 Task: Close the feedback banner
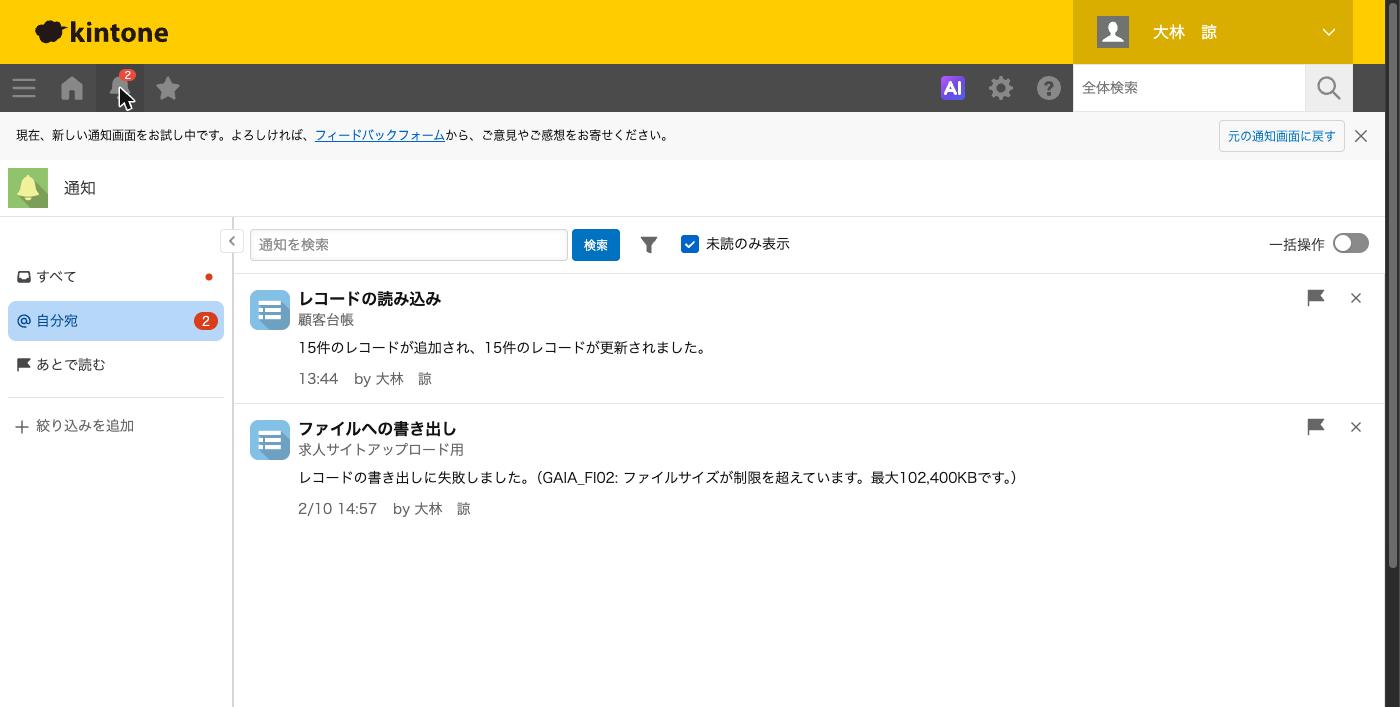(1361, 136)
